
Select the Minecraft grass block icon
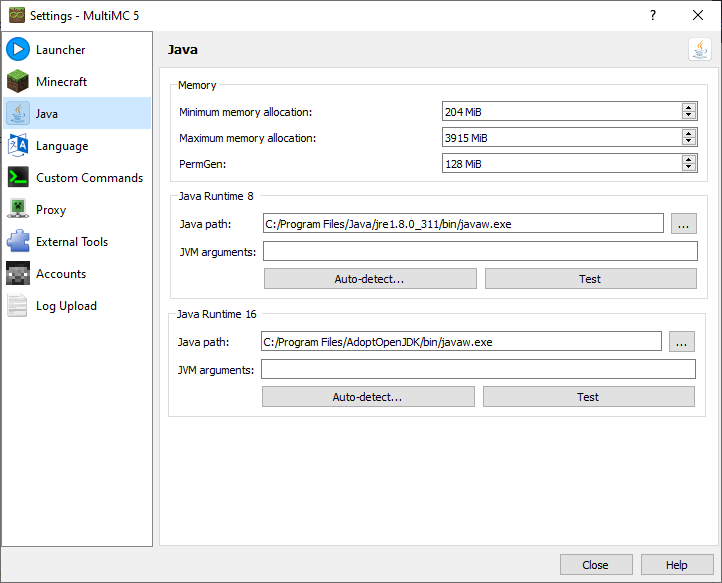pos(18,82)
